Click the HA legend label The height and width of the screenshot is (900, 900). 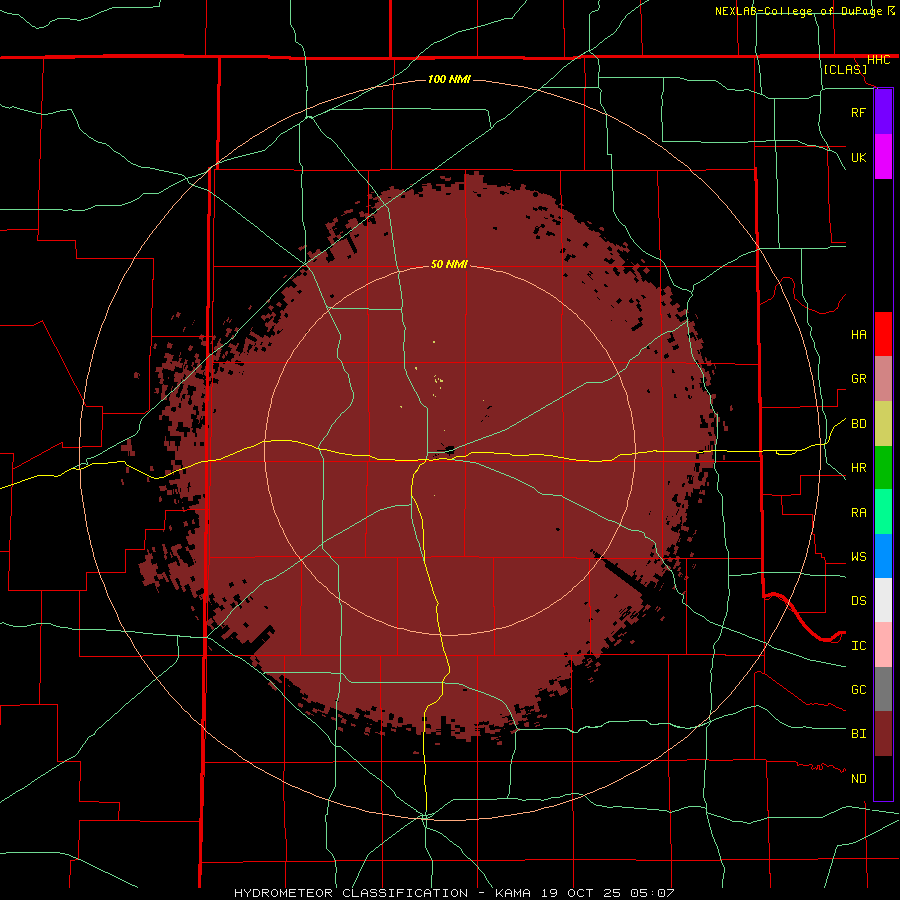point(858,335)
